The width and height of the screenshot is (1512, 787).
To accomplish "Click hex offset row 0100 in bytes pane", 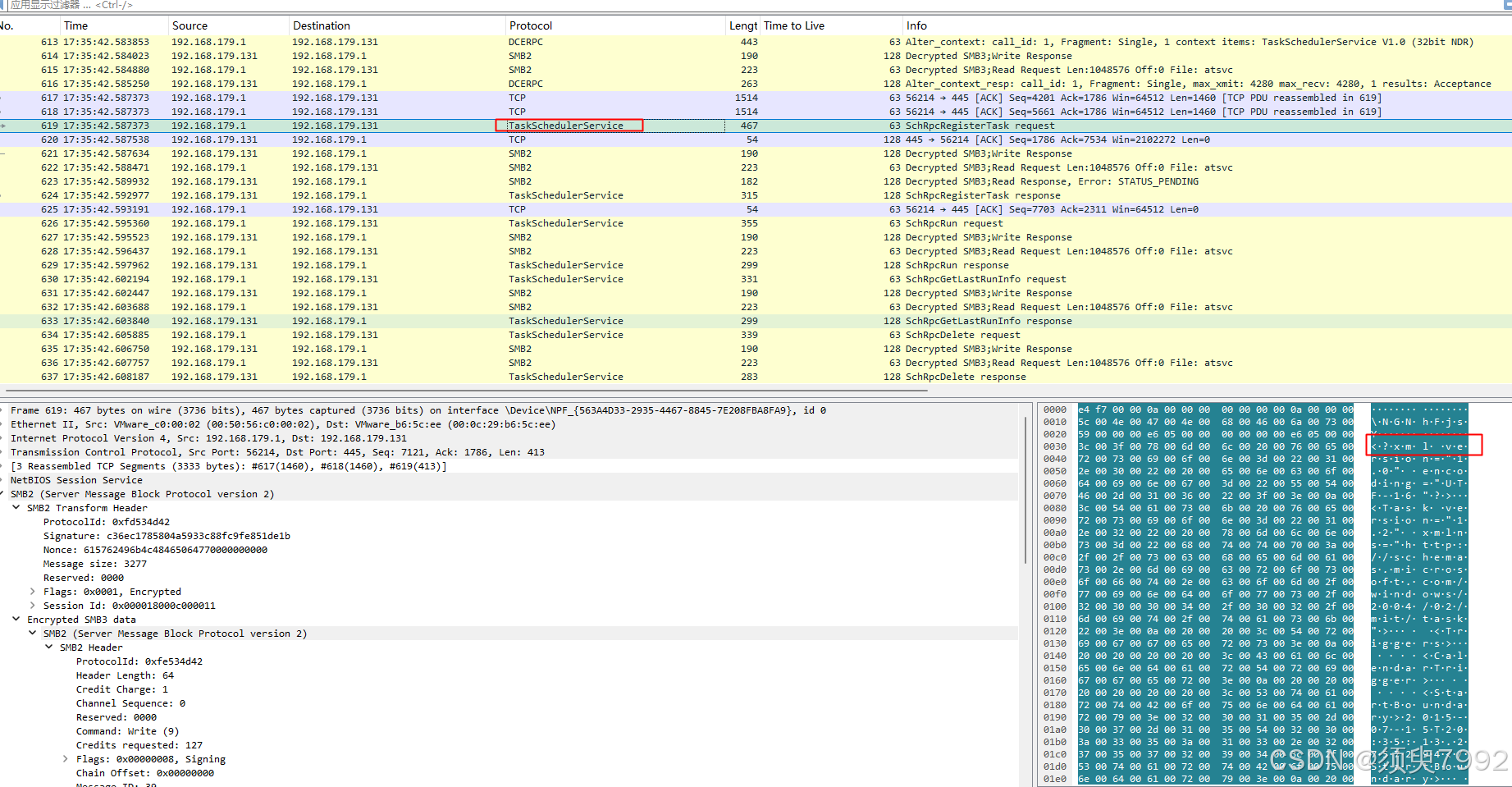I will [1055, 606].
